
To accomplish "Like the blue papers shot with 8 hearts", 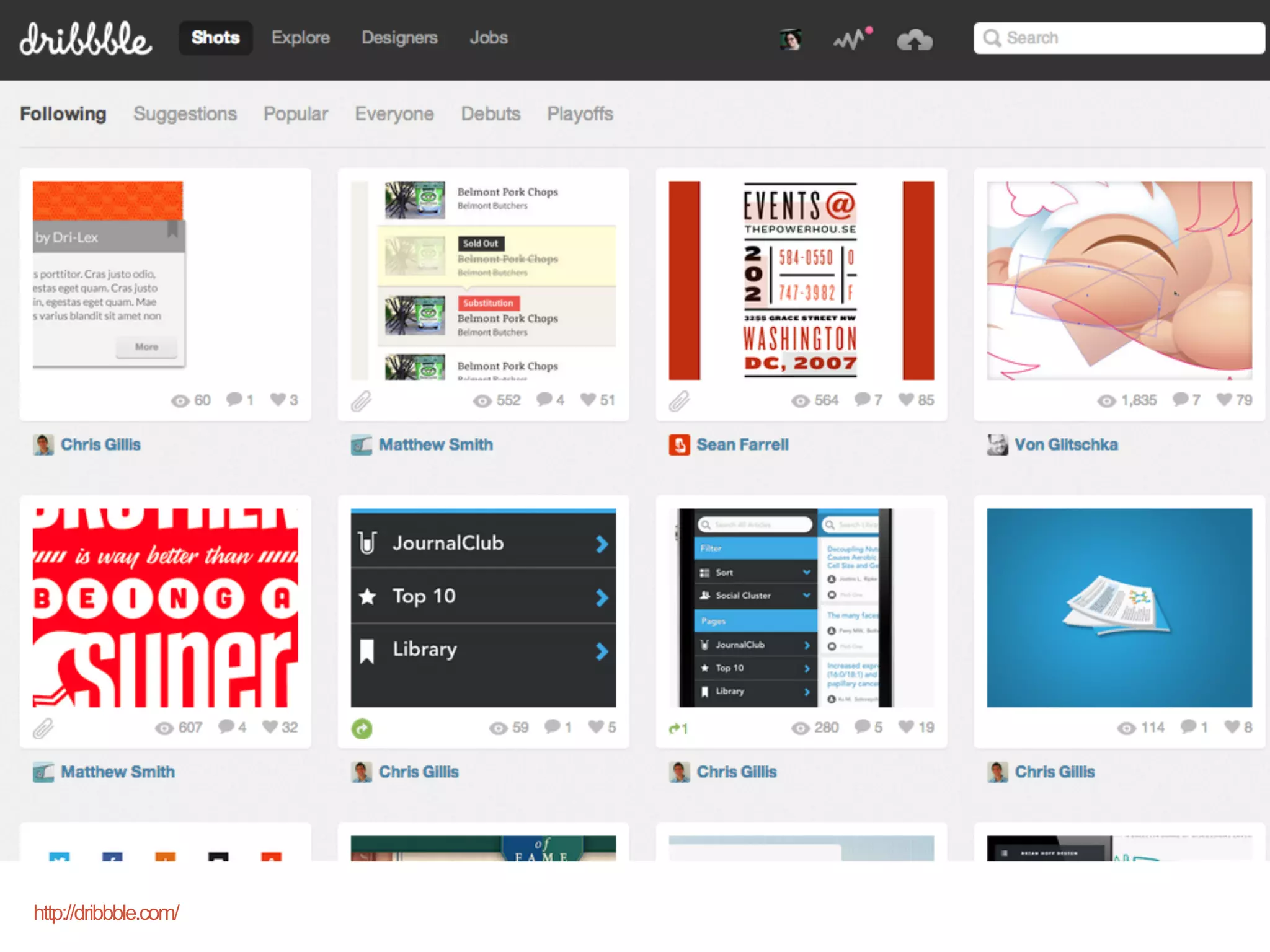I will [1232, 726].
